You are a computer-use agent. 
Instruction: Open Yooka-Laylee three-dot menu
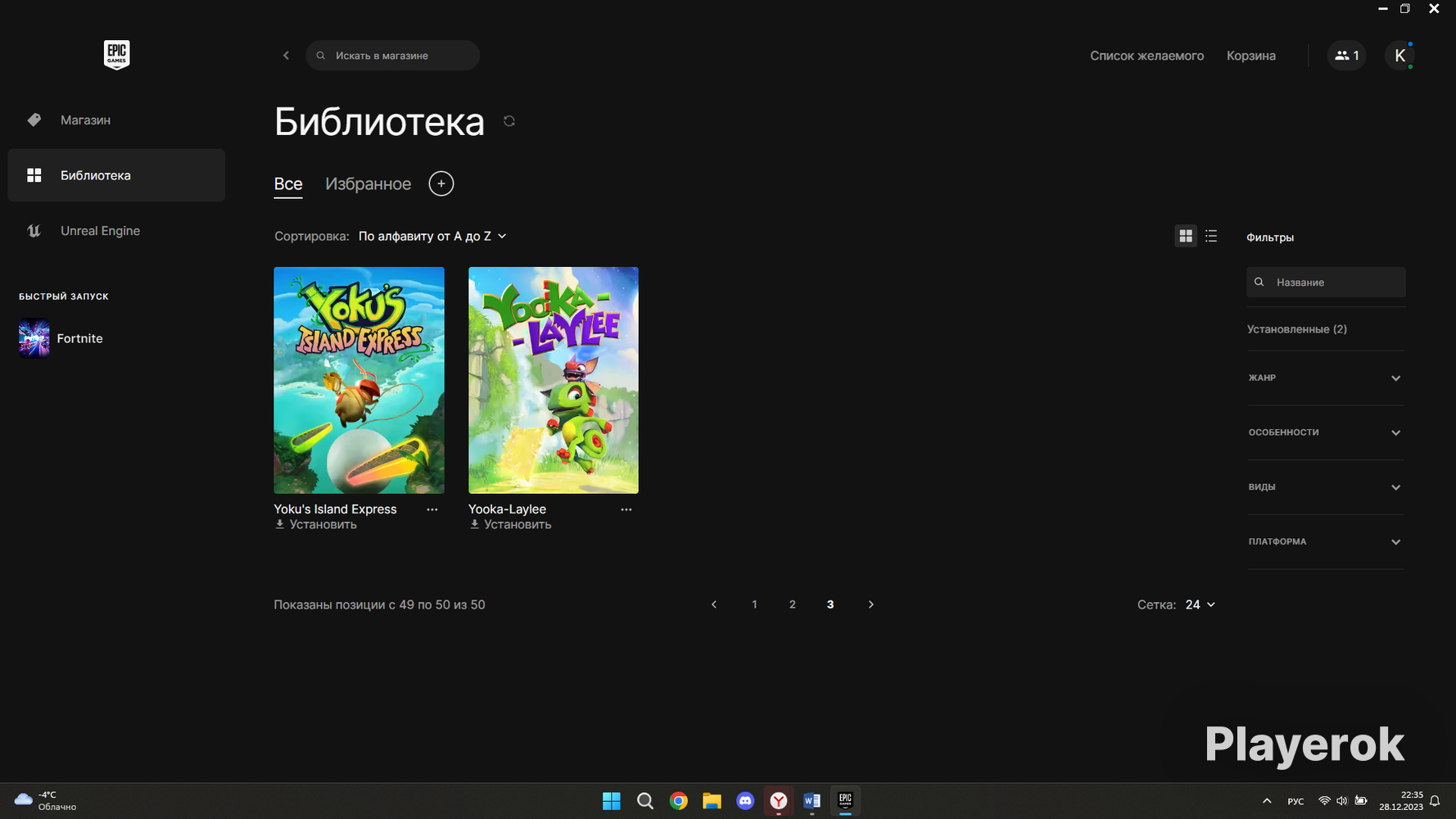click(x=626, y=509)
